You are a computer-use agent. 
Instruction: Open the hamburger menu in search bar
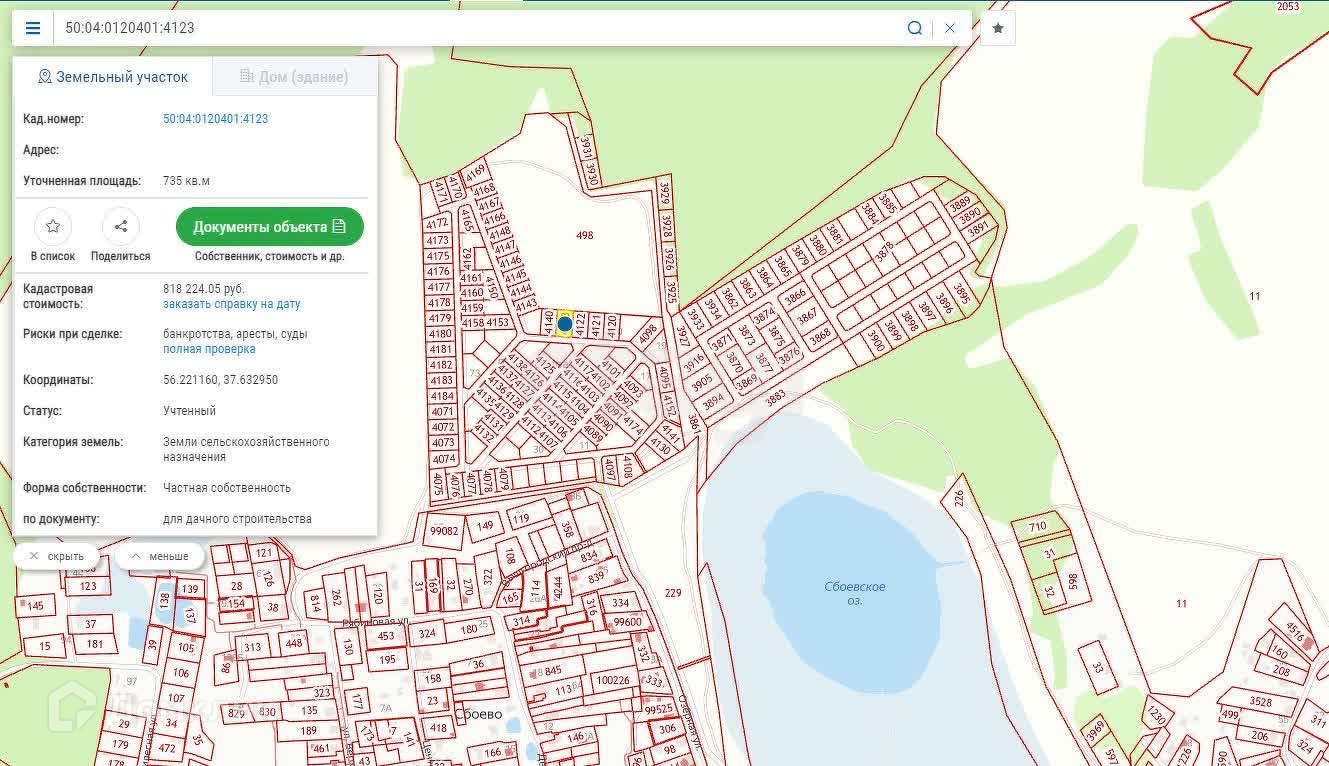(x=33, y=28)
